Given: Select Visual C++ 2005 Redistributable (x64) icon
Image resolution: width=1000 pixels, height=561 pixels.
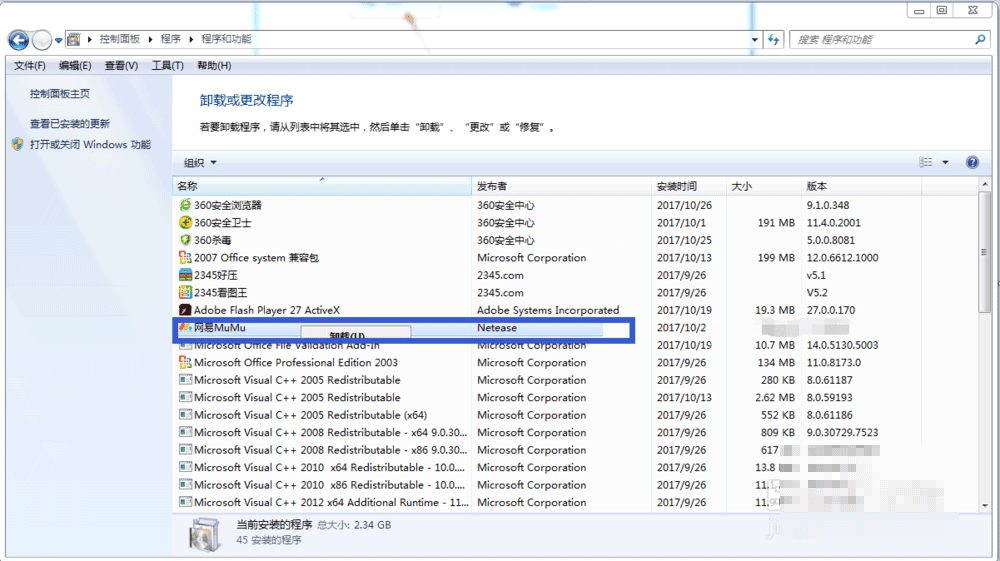Looking at the screenshot, I should [x=185, y=415].
